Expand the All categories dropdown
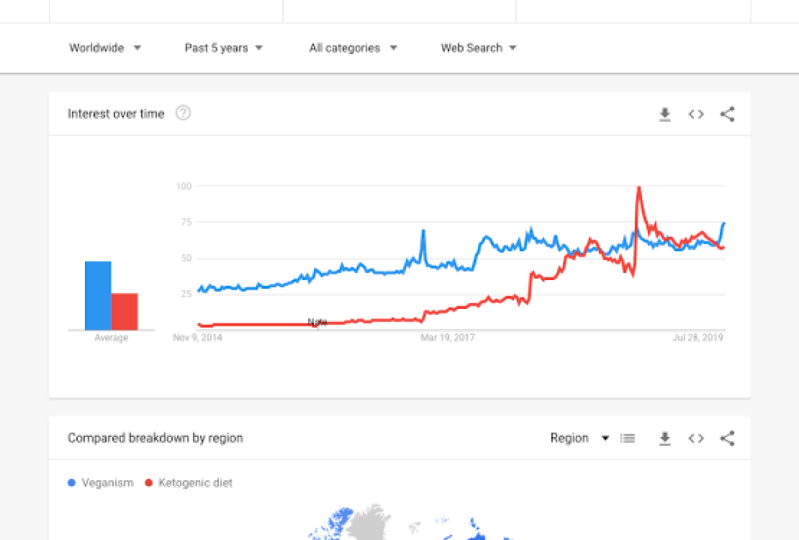The width and height of the screenshot is (799, 540). click(353, 48)
